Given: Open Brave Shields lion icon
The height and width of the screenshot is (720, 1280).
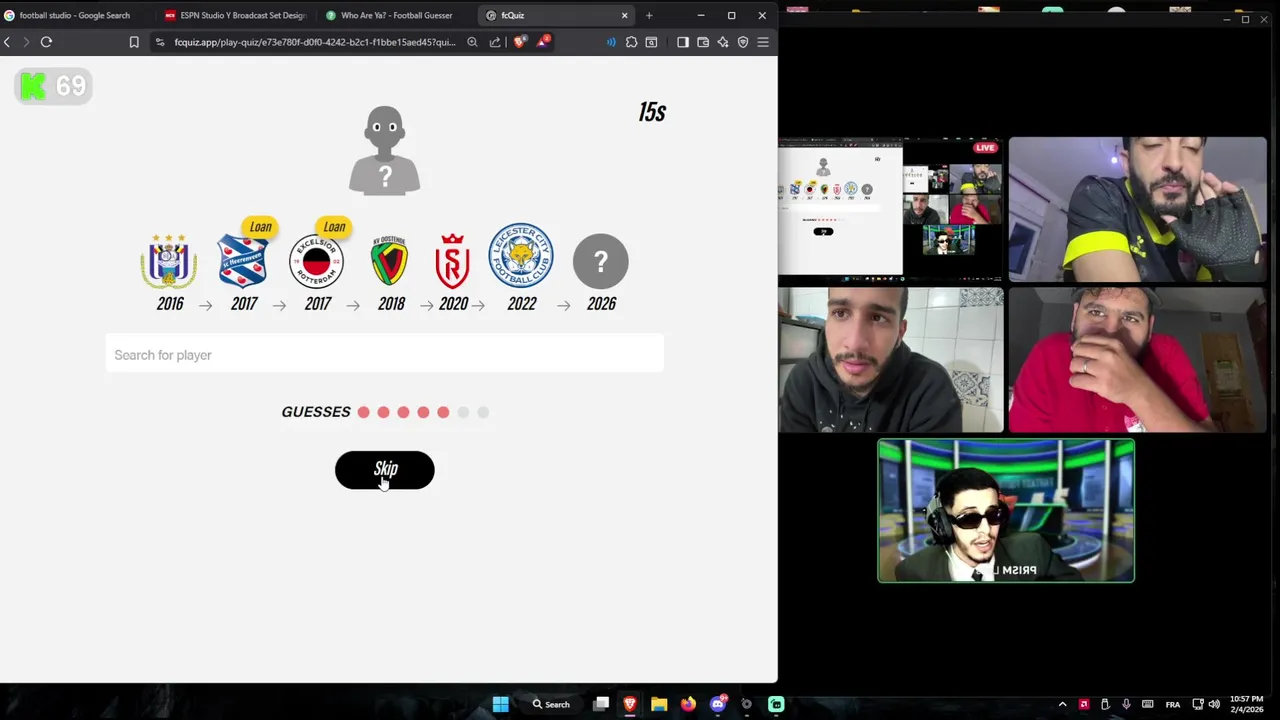Looking at the screenshot, I should coord(519,42).
